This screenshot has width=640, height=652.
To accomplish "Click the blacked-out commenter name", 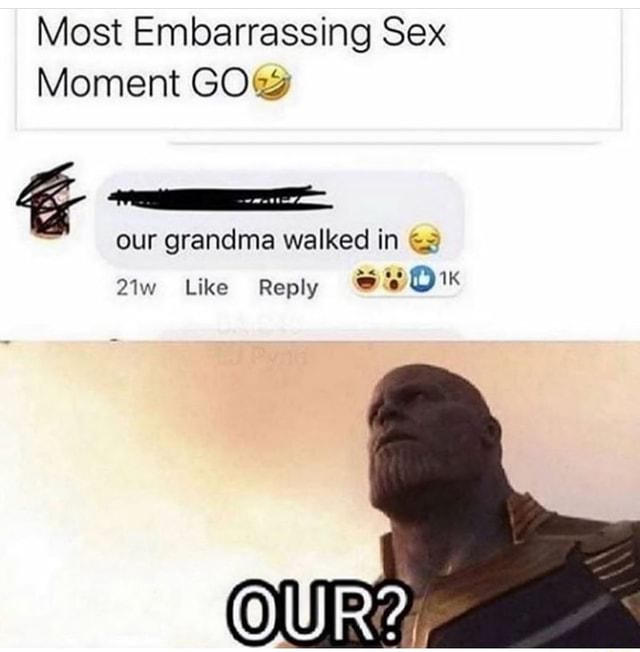I will 219,197.
